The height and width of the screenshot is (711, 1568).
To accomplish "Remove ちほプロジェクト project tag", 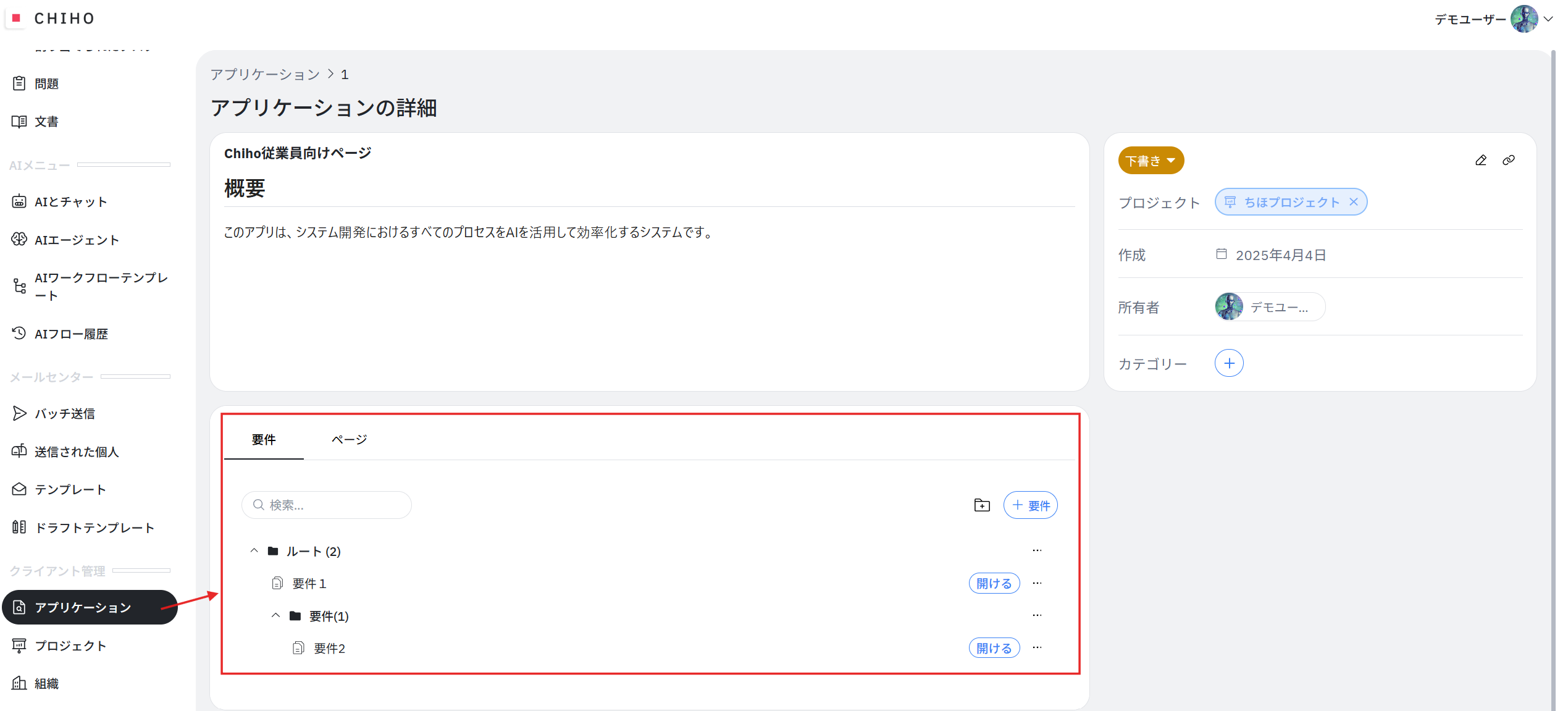I will (x=1353, y=202).
